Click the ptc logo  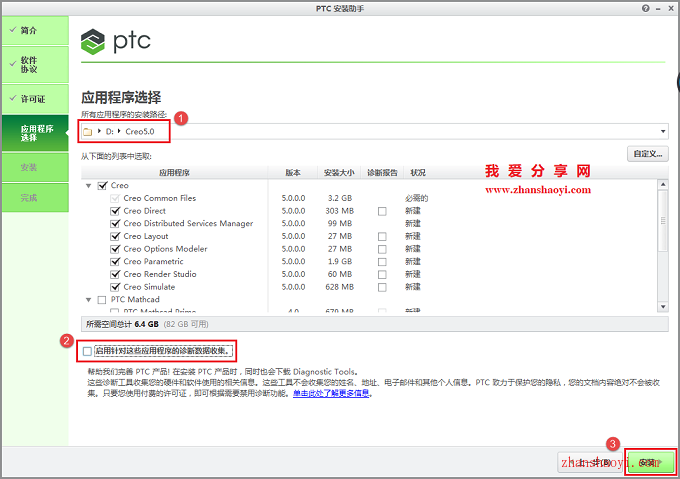[116, 42]
